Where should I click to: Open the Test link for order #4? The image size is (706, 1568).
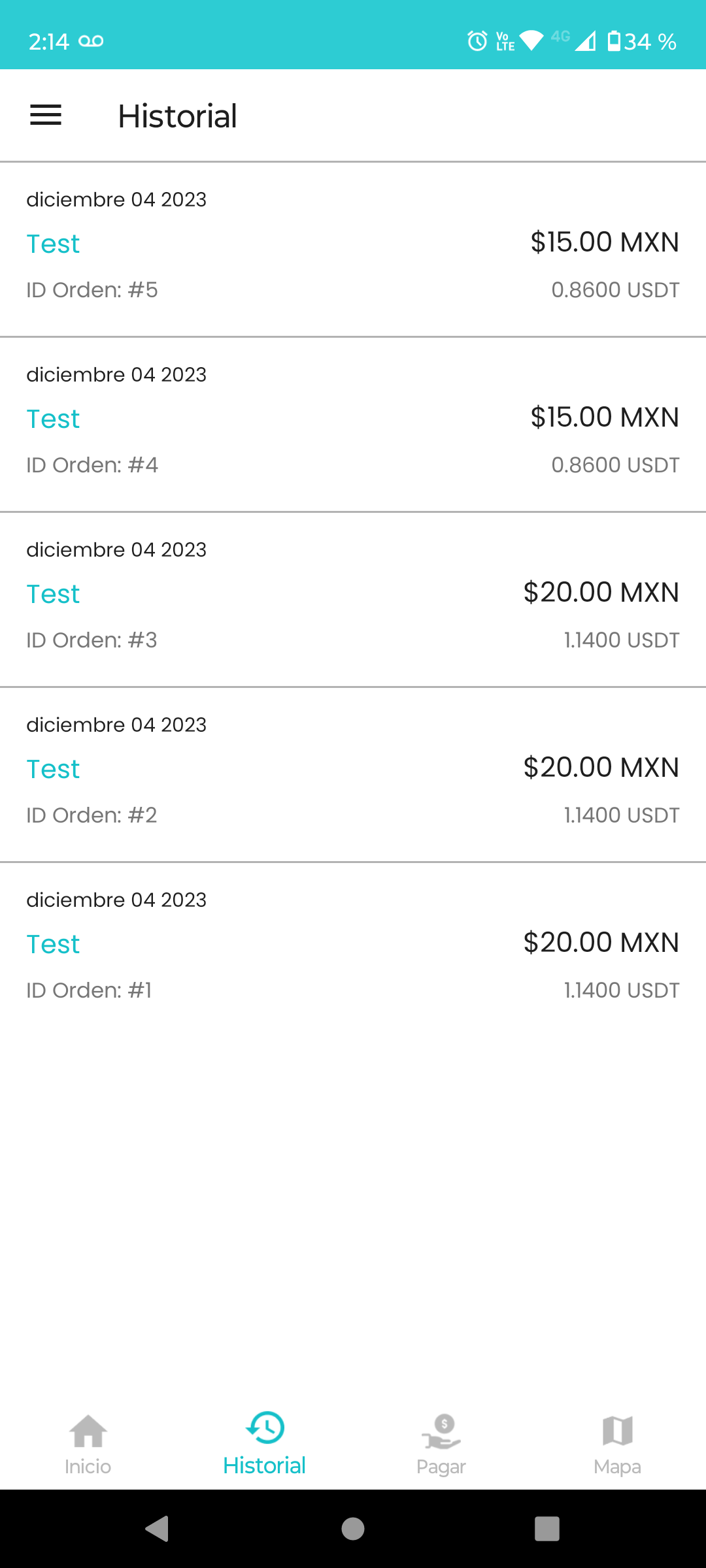[x=53, y=419]
